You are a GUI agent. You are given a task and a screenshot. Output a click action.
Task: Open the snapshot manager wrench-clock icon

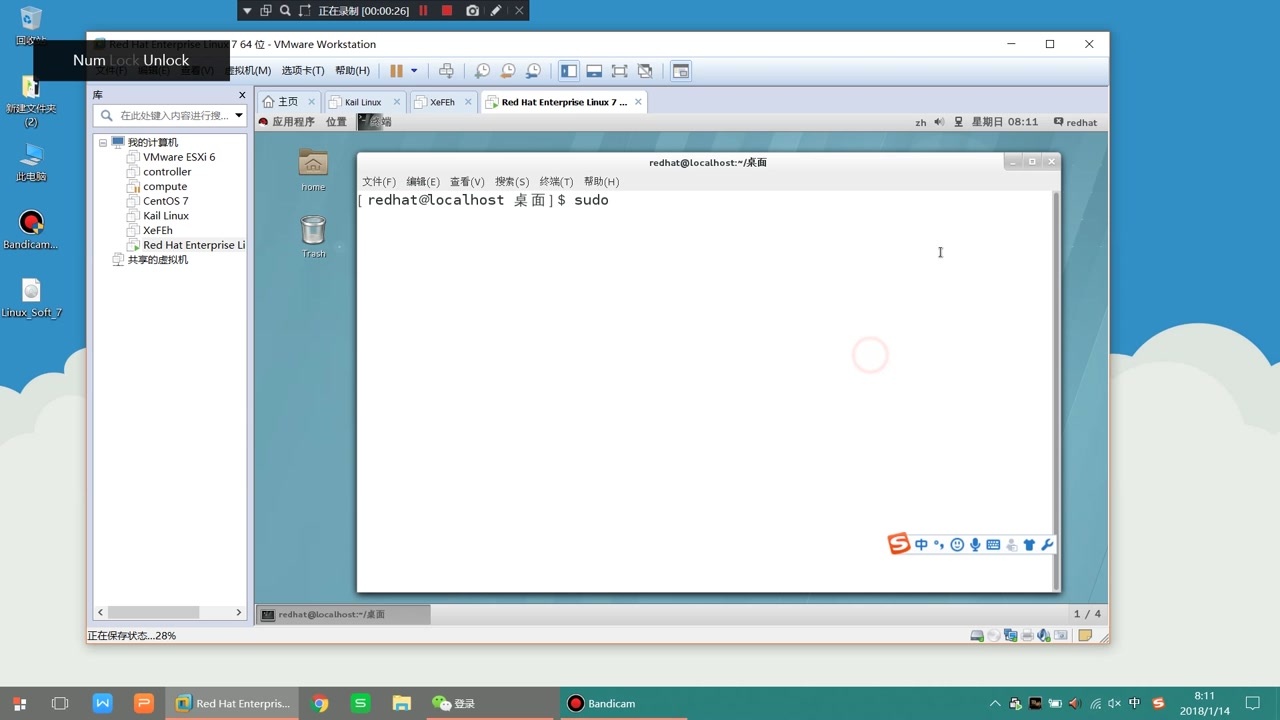click(x=534, y=71)
